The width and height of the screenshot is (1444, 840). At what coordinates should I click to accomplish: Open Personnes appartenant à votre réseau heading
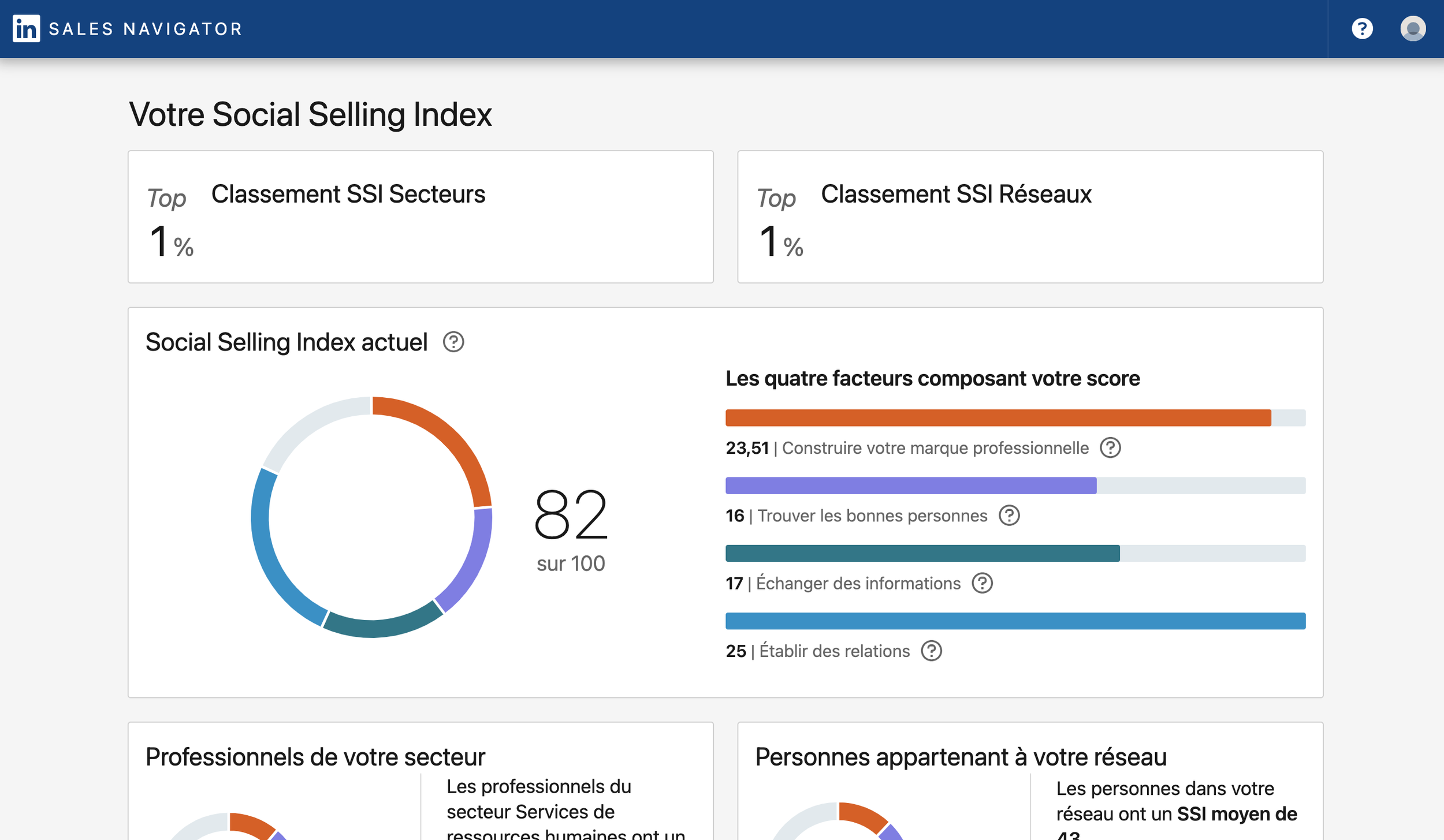tap(960, 756)
